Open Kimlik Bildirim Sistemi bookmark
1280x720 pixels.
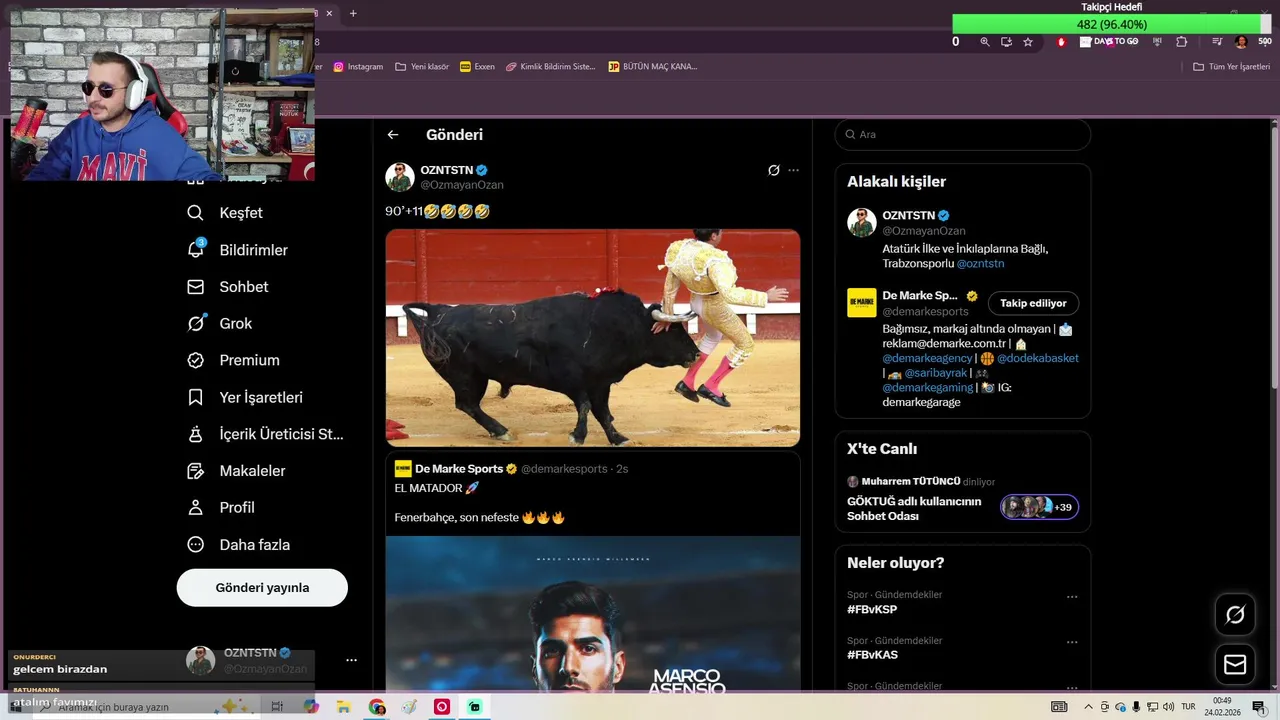(550, 67)
